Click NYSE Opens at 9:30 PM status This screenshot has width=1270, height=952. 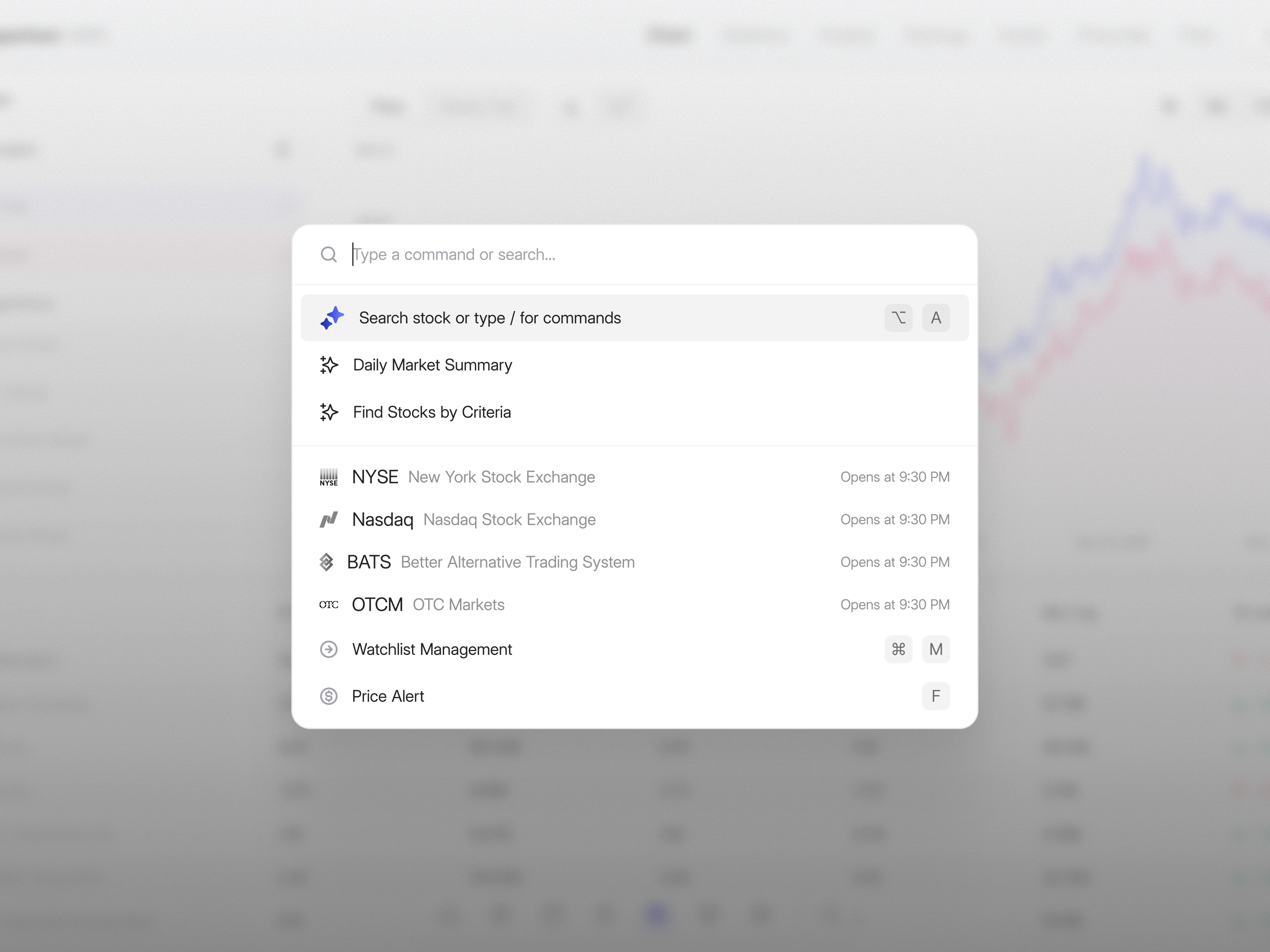[895, 477]
